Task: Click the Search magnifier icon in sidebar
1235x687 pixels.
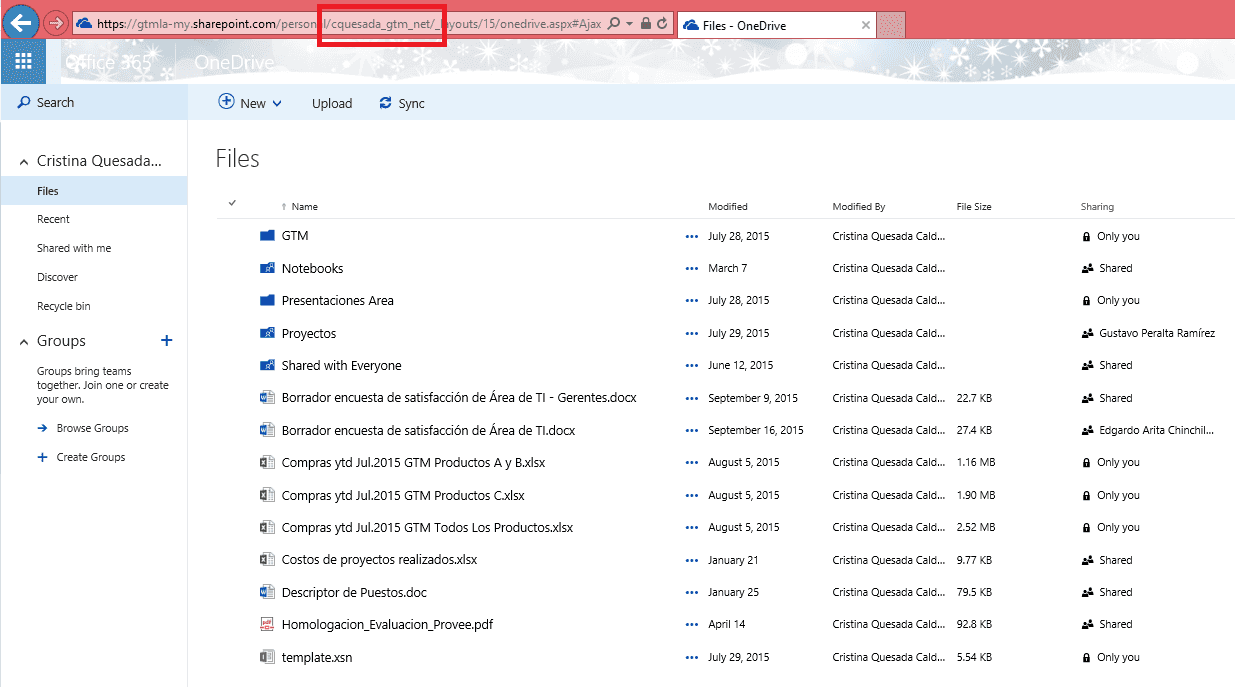Action: pos(24,102)
